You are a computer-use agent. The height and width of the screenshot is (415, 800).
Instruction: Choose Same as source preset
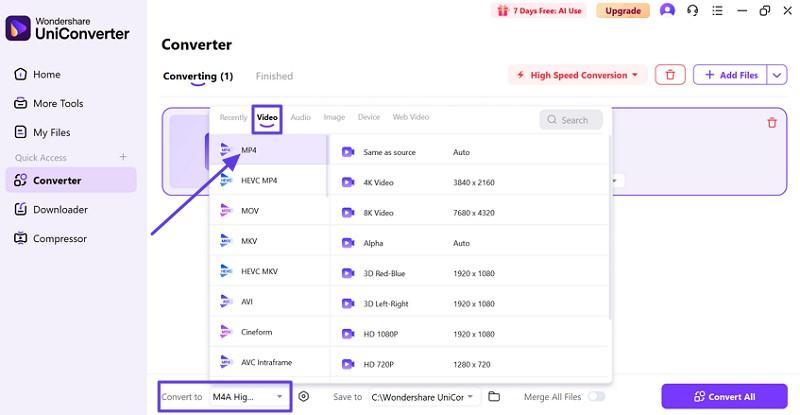click(469, 152)
